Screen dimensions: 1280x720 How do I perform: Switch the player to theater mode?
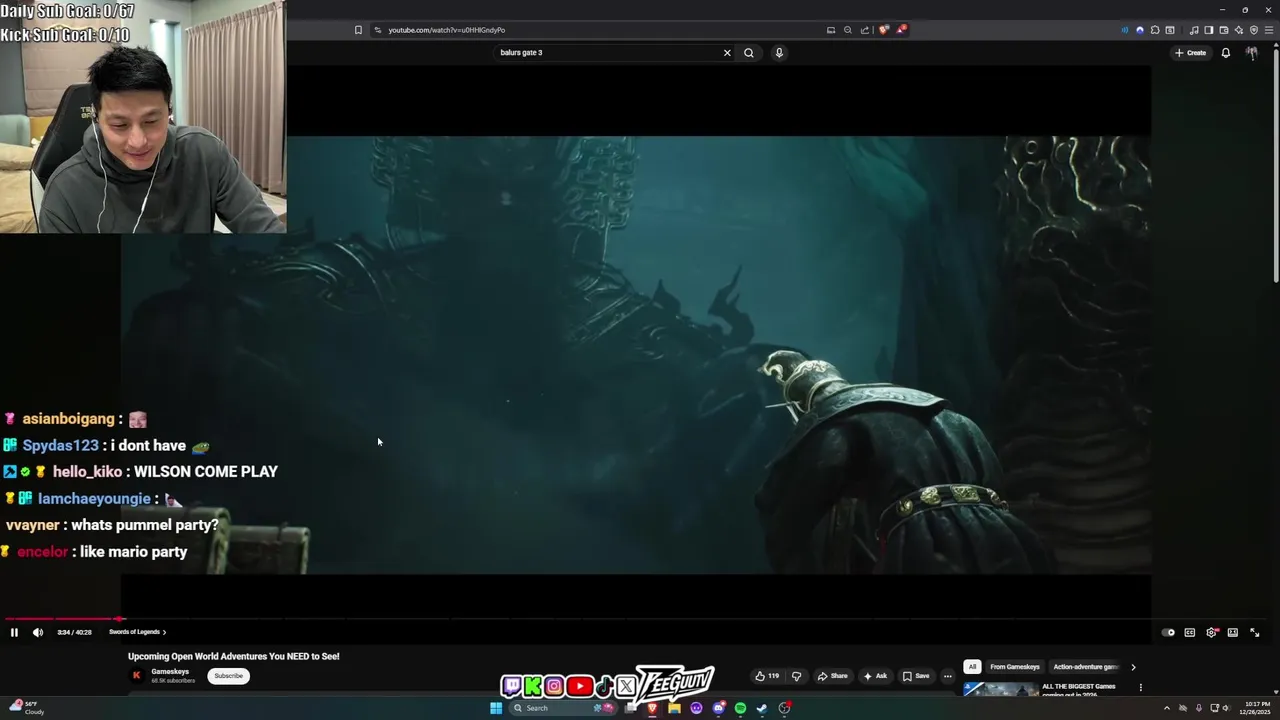click(1233, 632)
